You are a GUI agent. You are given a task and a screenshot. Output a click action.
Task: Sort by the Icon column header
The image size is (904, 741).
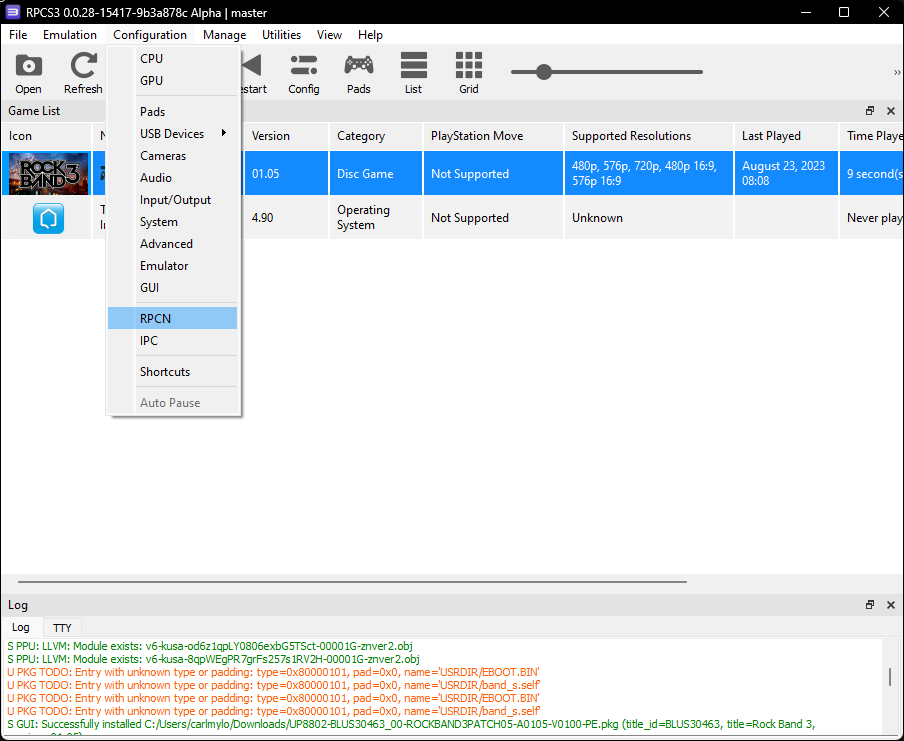click(46, 136)
